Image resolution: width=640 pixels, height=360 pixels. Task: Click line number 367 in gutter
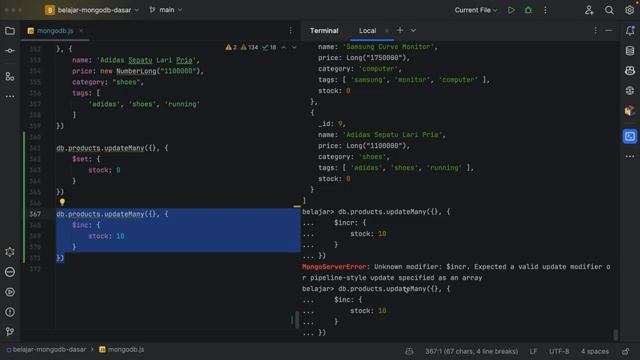click(x=35, y=214)
